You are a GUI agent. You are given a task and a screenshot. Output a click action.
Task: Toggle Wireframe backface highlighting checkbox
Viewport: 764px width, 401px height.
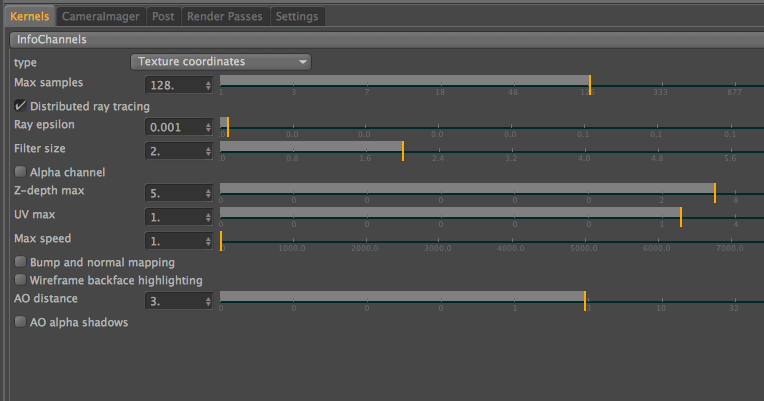click(x=21, y=280)
